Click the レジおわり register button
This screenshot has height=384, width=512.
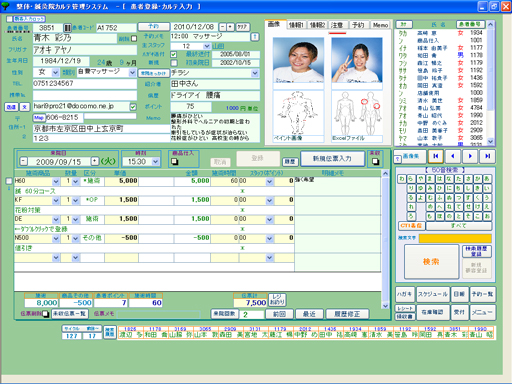(x=277, y=299)
